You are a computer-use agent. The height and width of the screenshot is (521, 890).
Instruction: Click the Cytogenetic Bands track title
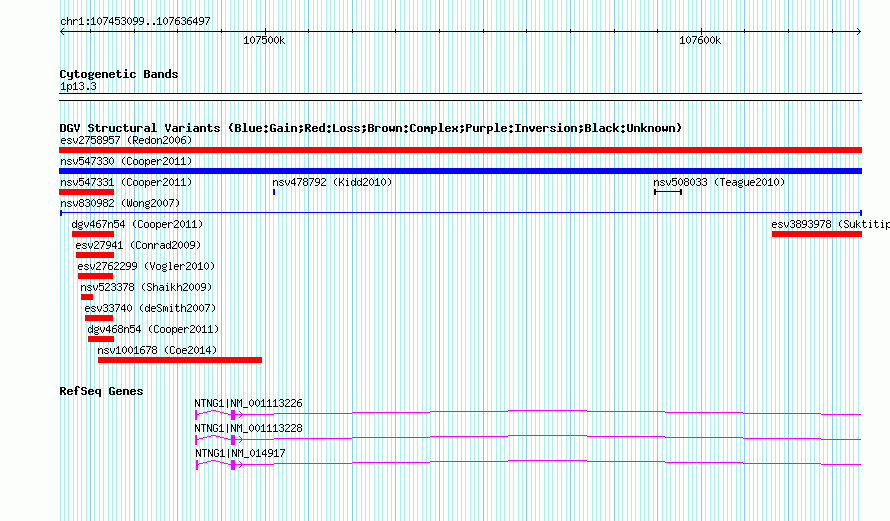[119, 74]
